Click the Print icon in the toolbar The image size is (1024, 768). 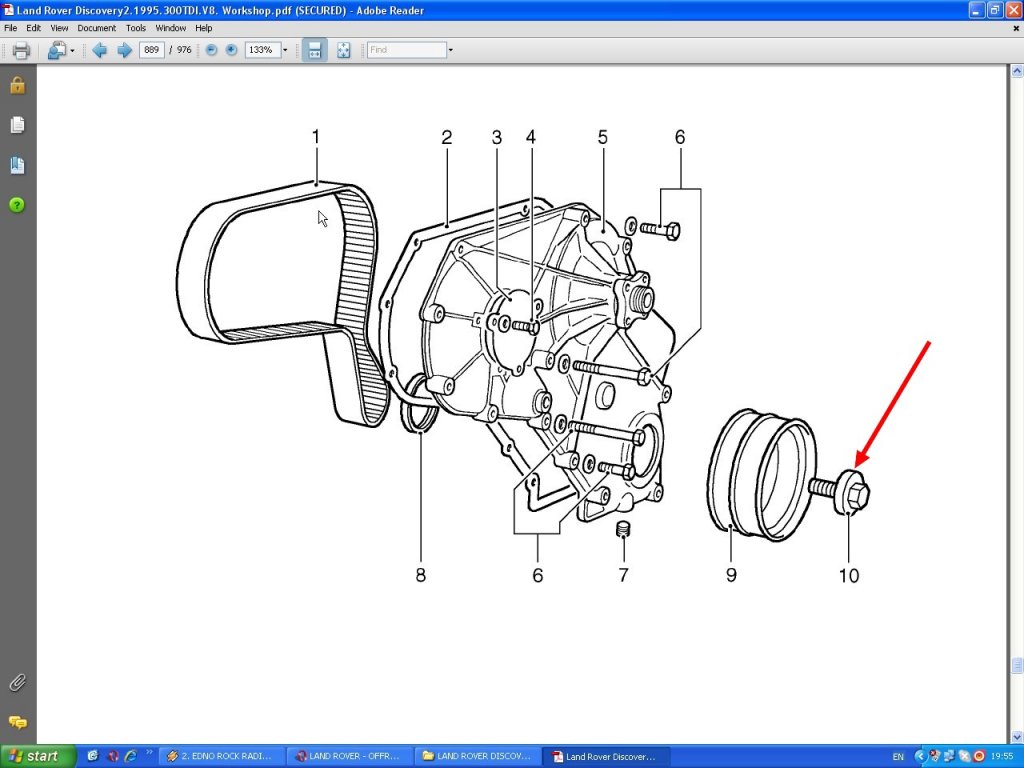[20, 50]
